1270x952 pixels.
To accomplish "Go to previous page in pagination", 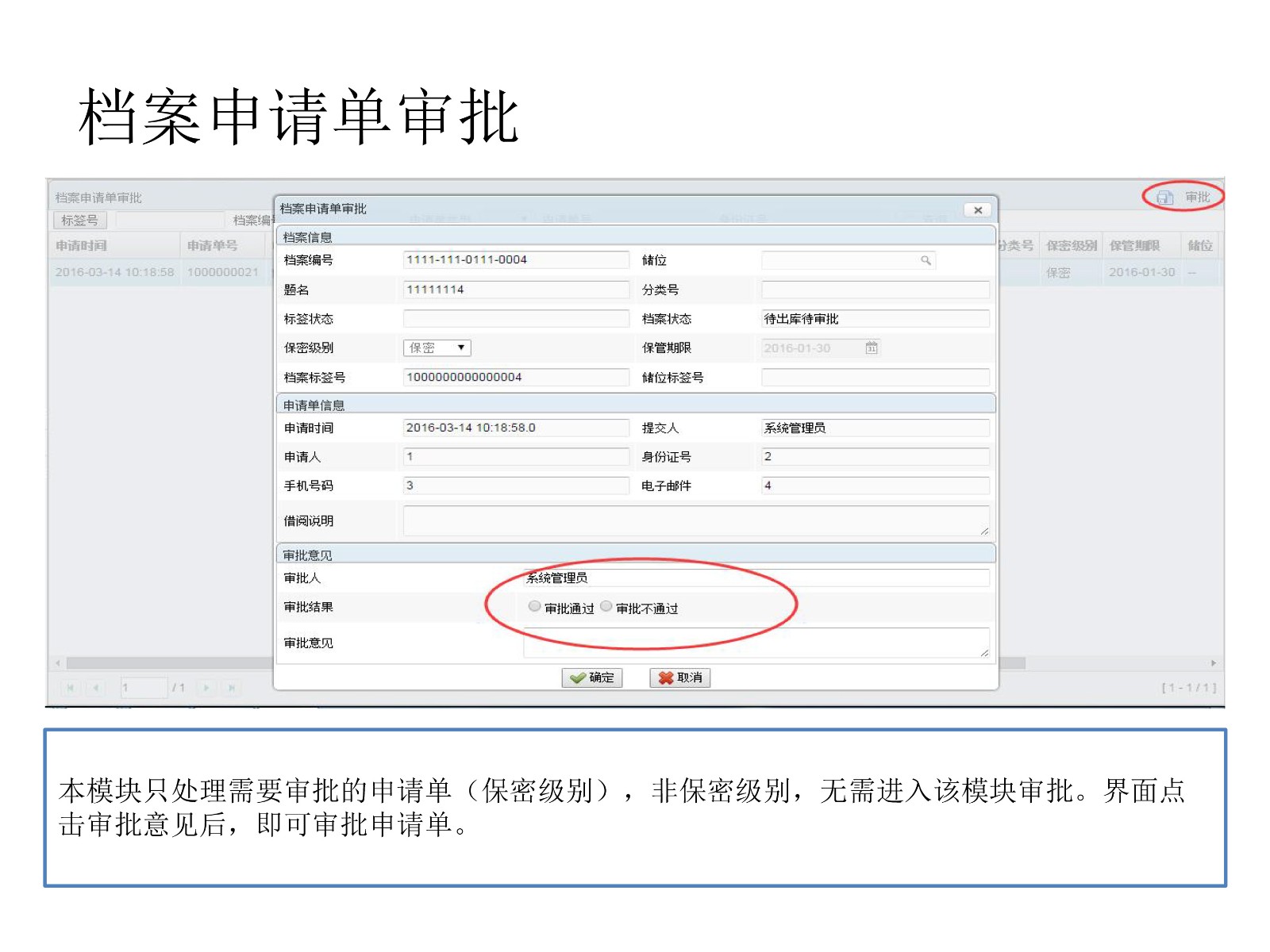I will [96, 688].
